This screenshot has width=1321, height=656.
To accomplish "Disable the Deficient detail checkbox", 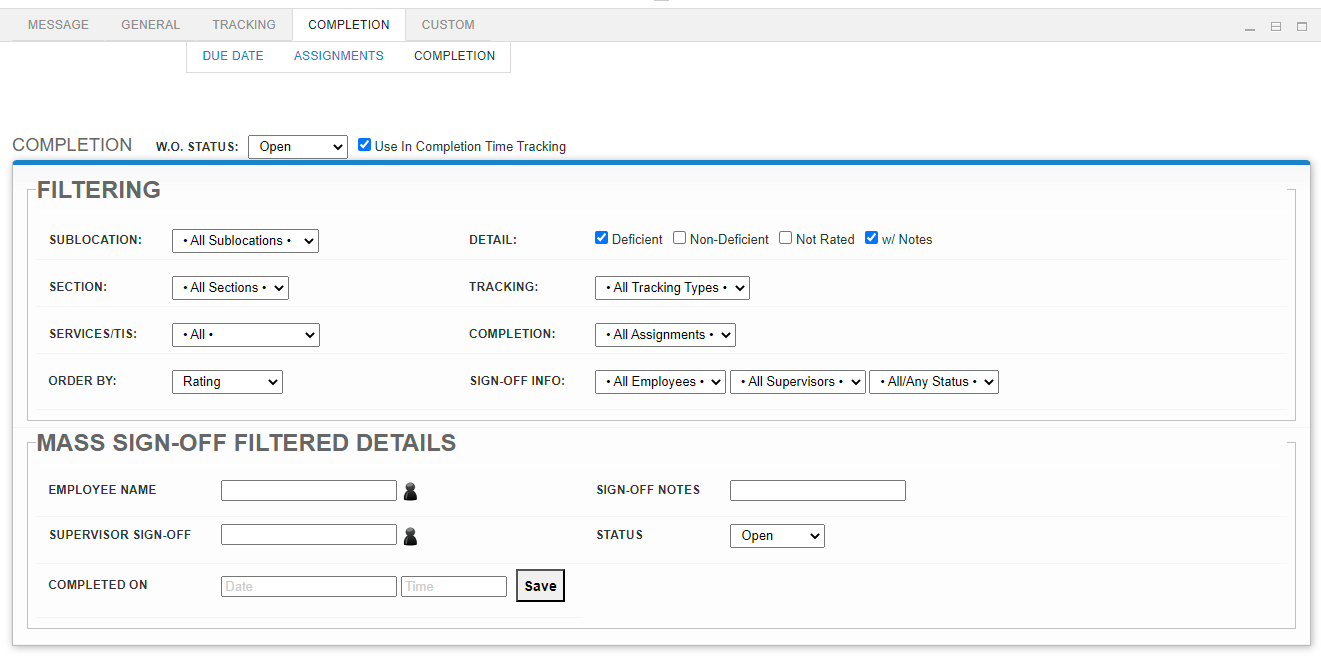I will pyautogui.click(x=601, y=238).
